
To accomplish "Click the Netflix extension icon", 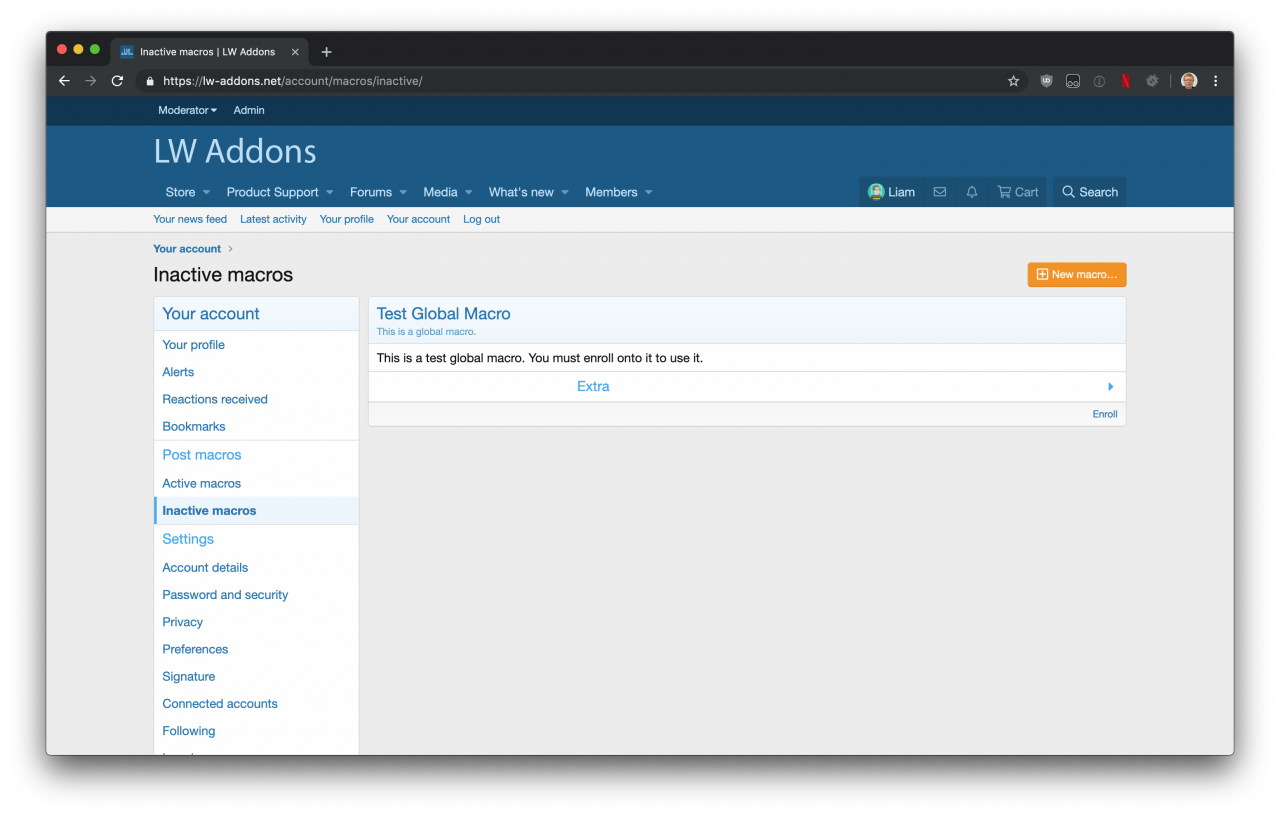I will coord(1125,81).
